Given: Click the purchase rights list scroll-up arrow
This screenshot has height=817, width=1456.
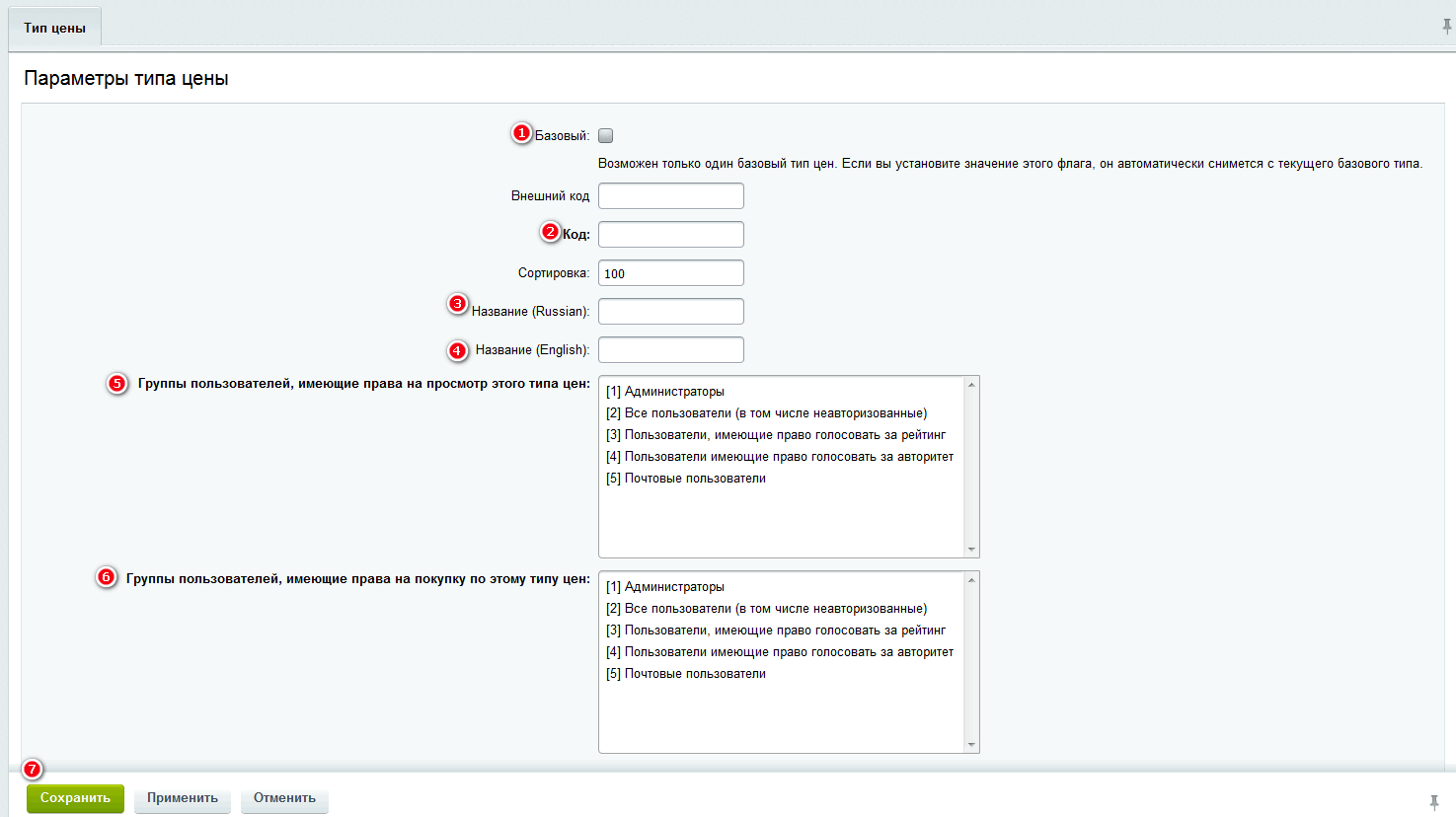Looking at the screenshot, I should click(971, 580).
